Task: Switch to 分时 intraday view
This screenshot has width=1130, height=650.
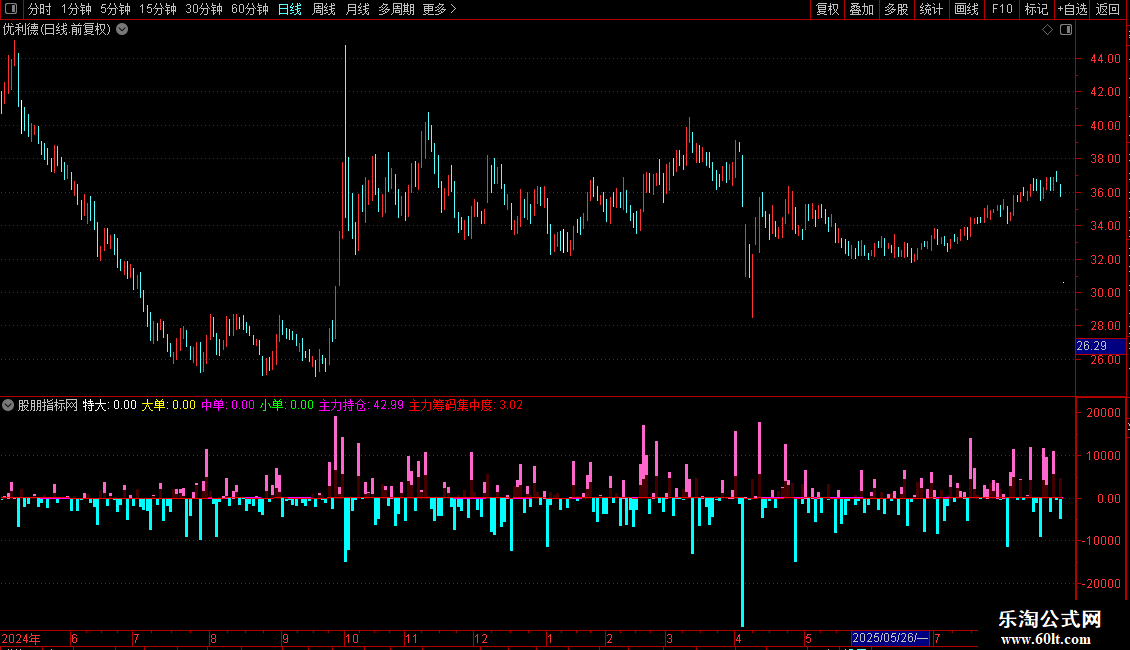Action: coord(40,9)
